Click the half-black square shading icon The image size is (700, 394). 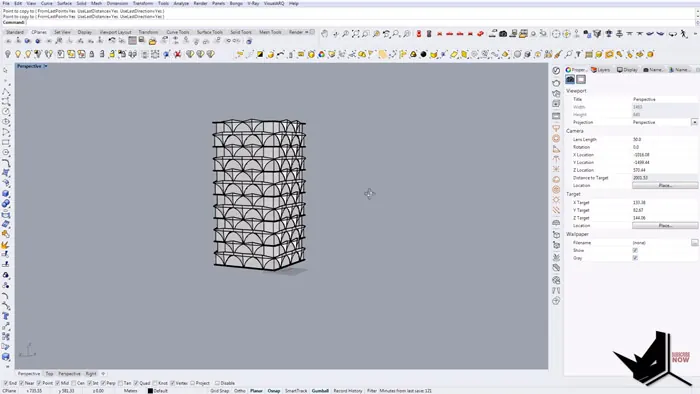click(260, 54)
